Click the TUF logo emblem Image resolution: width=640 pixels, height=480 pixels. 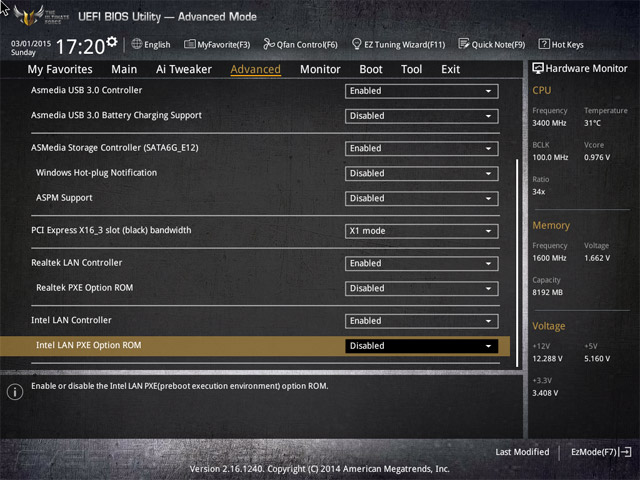(x=29, y=16)
